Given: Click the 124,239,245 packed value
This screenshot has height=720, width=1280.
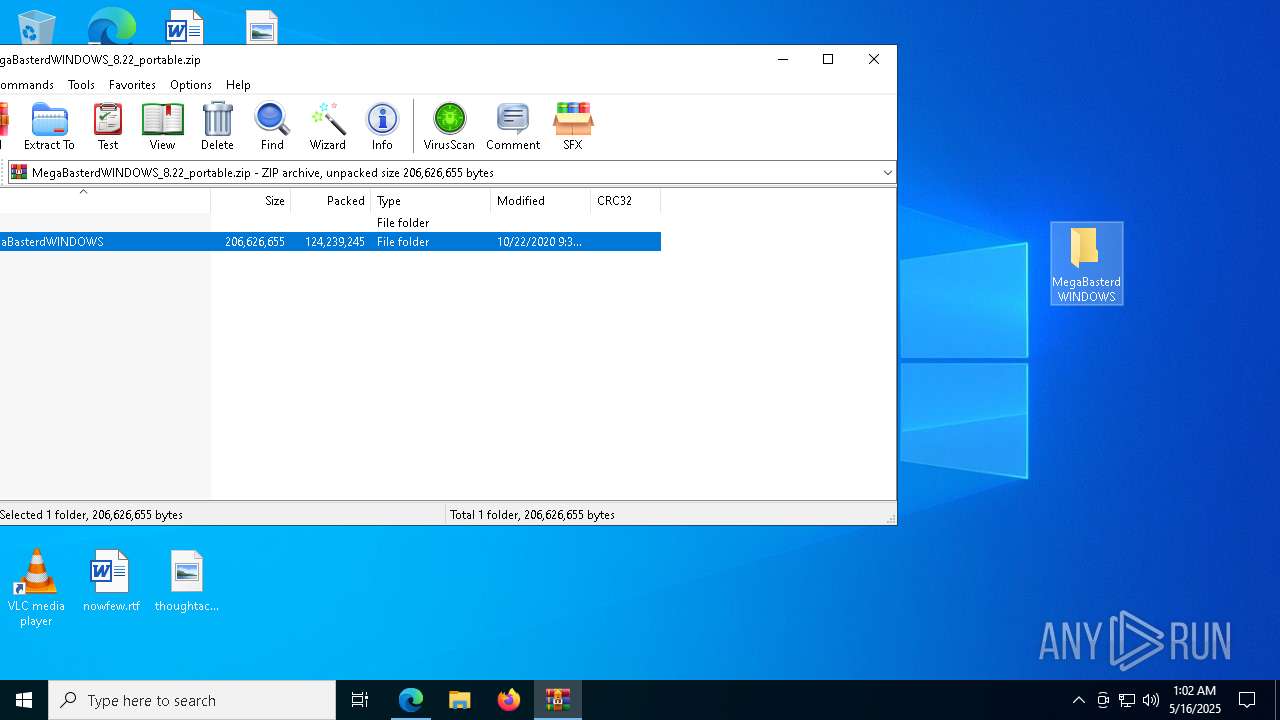Looking at the screenshot, I should 334,242.
